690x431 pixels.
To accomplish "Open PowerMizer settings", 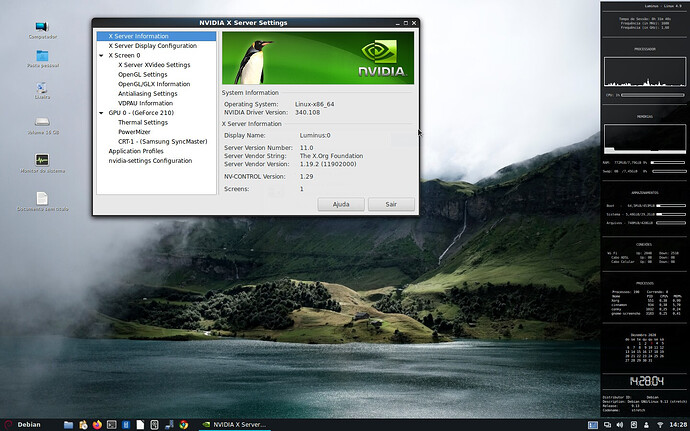I will point(134,132).
